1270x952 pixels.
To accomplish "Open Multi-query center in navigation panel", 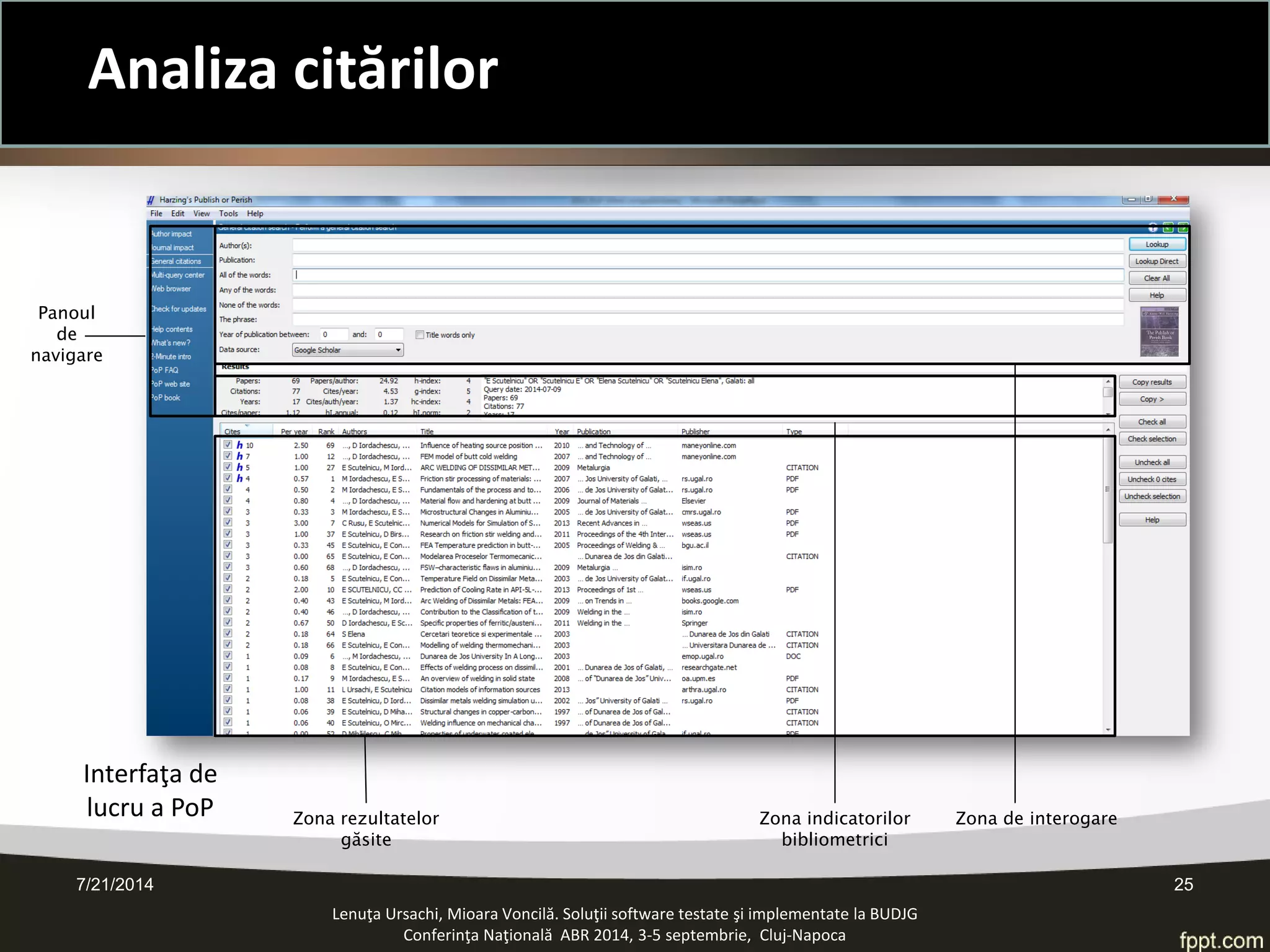I will click(x=178, y=275).
